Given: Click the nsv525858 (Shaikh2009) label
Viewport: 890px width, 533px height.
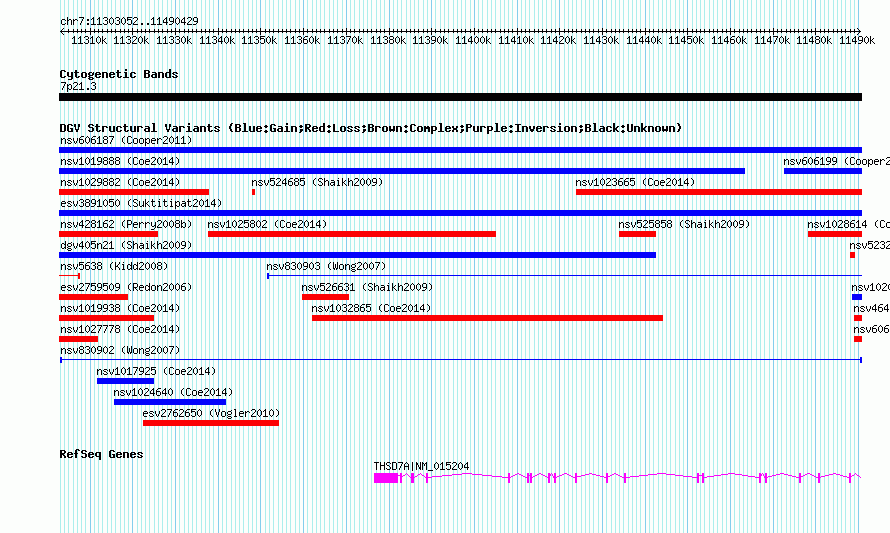Looking at the screenshot, I should click(x=684, y=224).
